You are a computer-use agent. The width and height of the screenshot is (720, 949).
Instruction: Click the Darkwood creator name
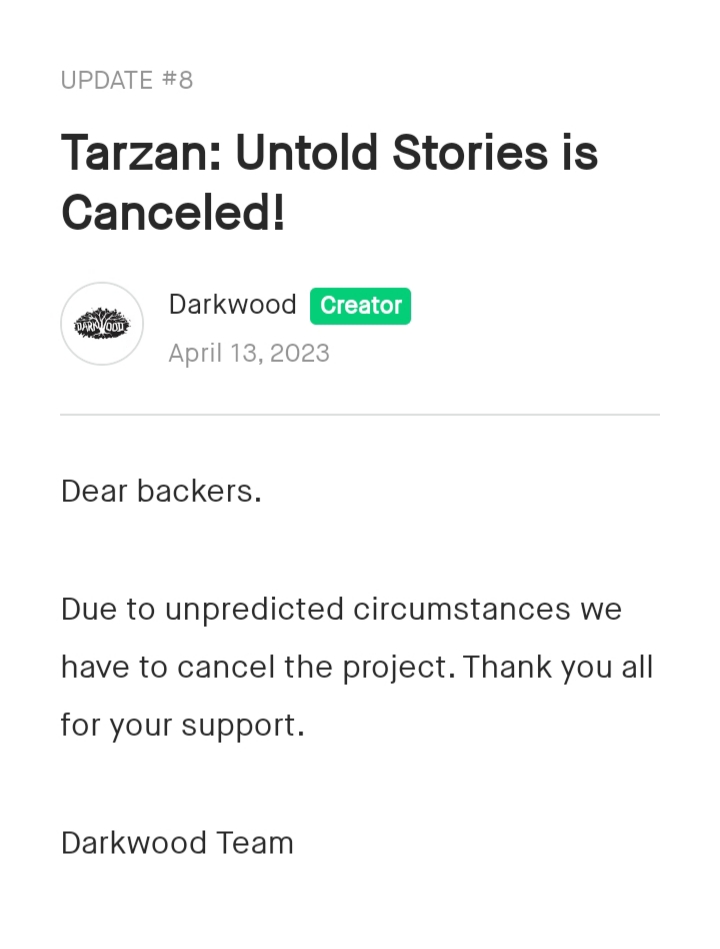pyautogui.click(x=232, y=304)
